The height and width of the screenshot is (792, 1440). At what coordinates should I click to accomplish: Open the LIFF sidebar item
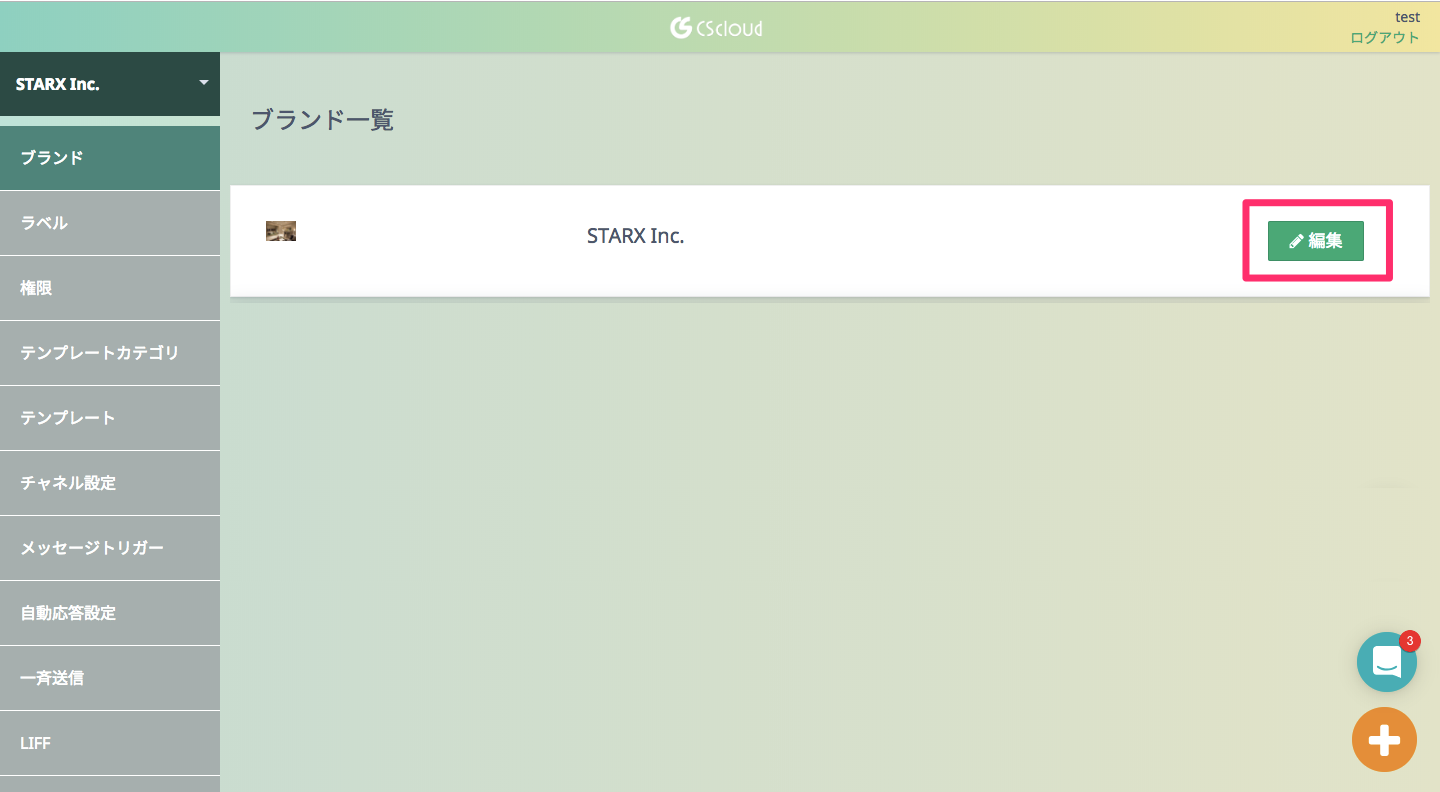point(110,743)
